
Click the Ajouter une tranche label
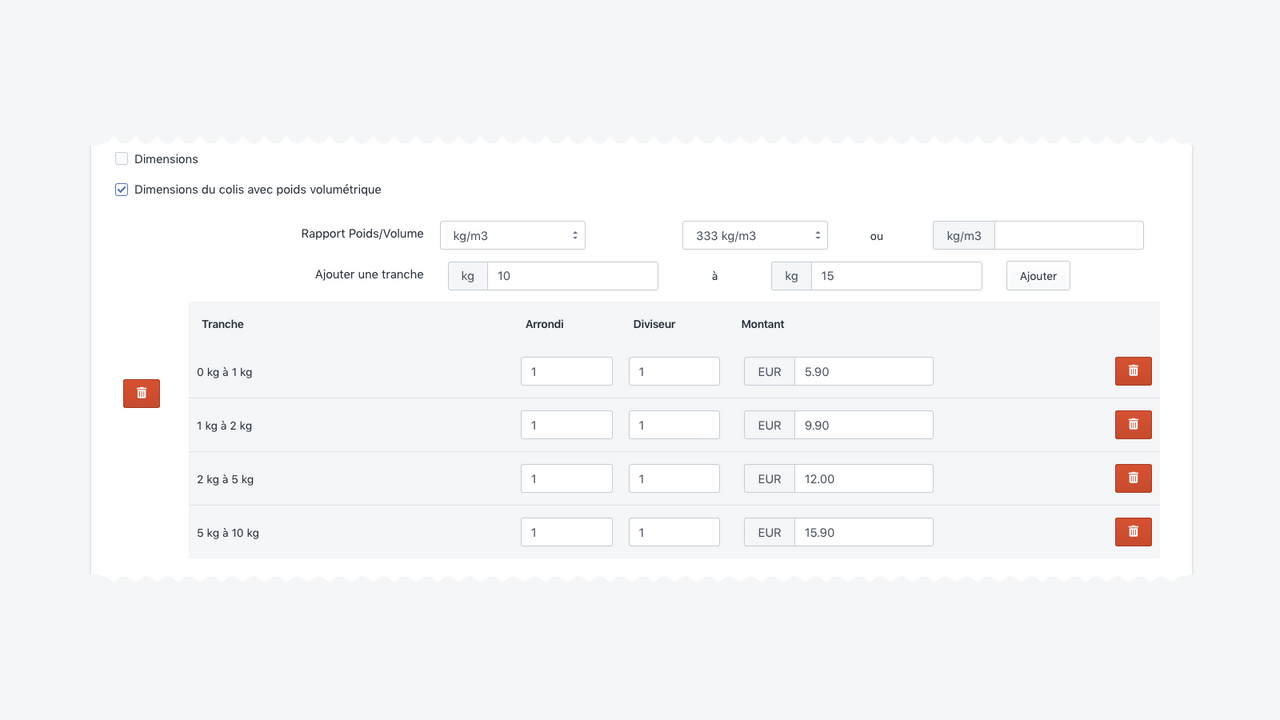point(369,274)
